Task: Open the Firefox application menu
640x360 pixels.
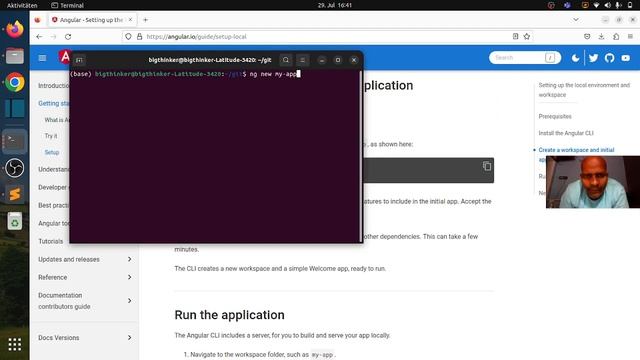Action: [x=630, y=36]
